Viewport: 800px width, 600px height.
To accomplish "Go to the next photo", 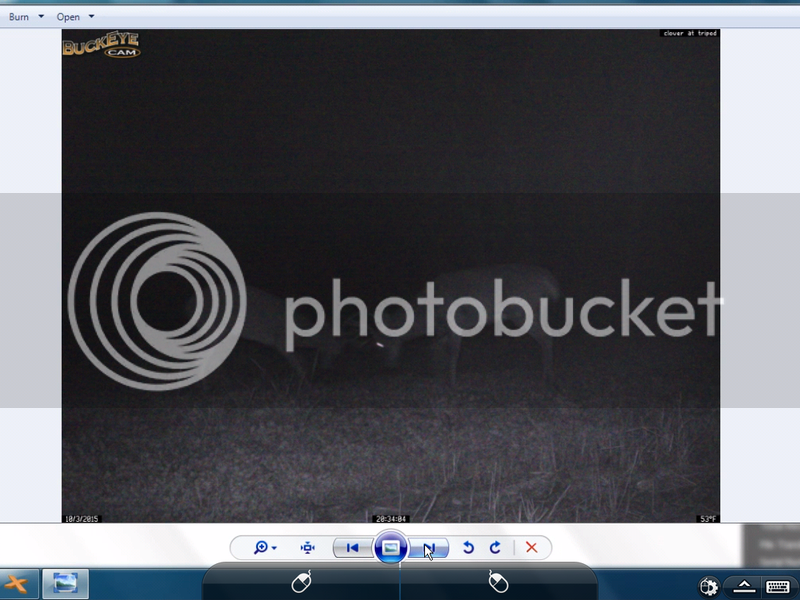I will pyautogui.click(x=429, y=547).
